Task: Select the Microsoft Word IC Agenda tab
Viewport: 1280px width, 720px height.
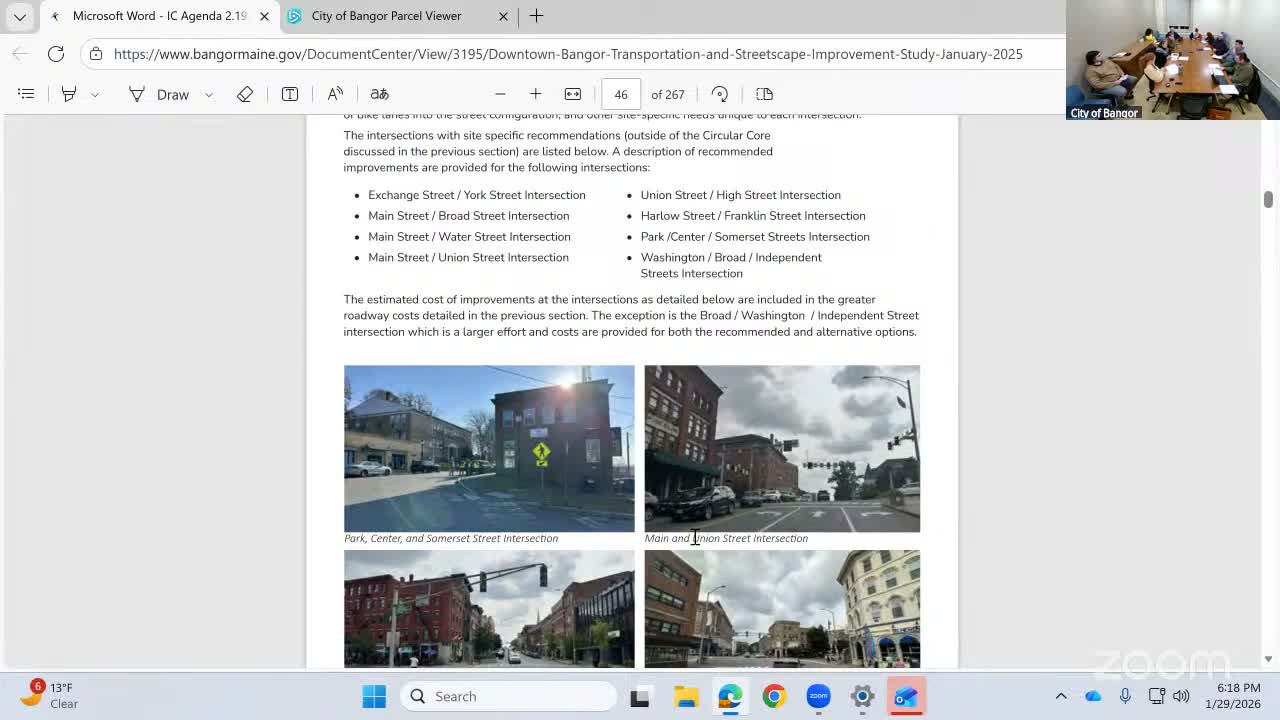Action: [x=159, y=16]
